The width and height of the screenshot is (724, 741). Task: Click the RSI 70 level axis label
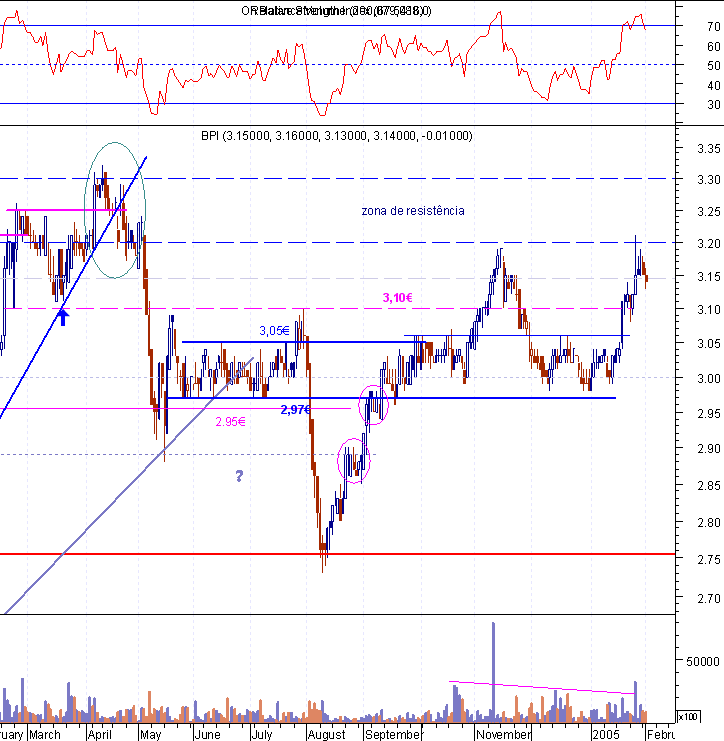tap(714, 27)
